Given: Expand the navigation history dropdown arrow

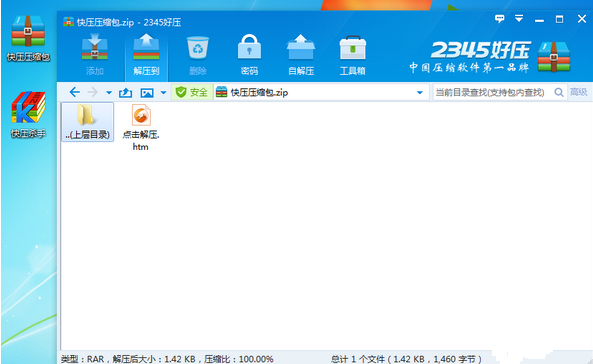Looking at the screenshot, I should (109, 92).
